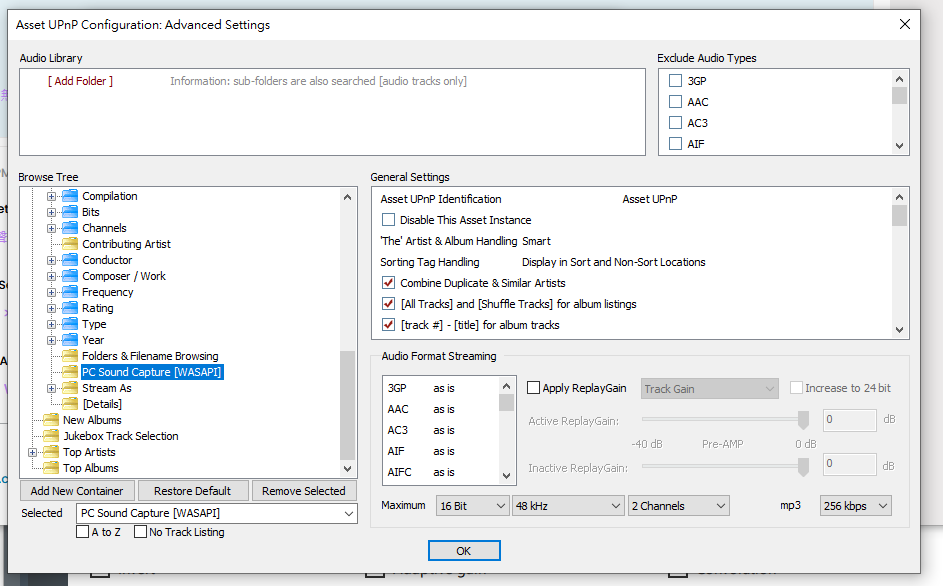Click the Contributing Artist folder icon

(x=70, y=244)
